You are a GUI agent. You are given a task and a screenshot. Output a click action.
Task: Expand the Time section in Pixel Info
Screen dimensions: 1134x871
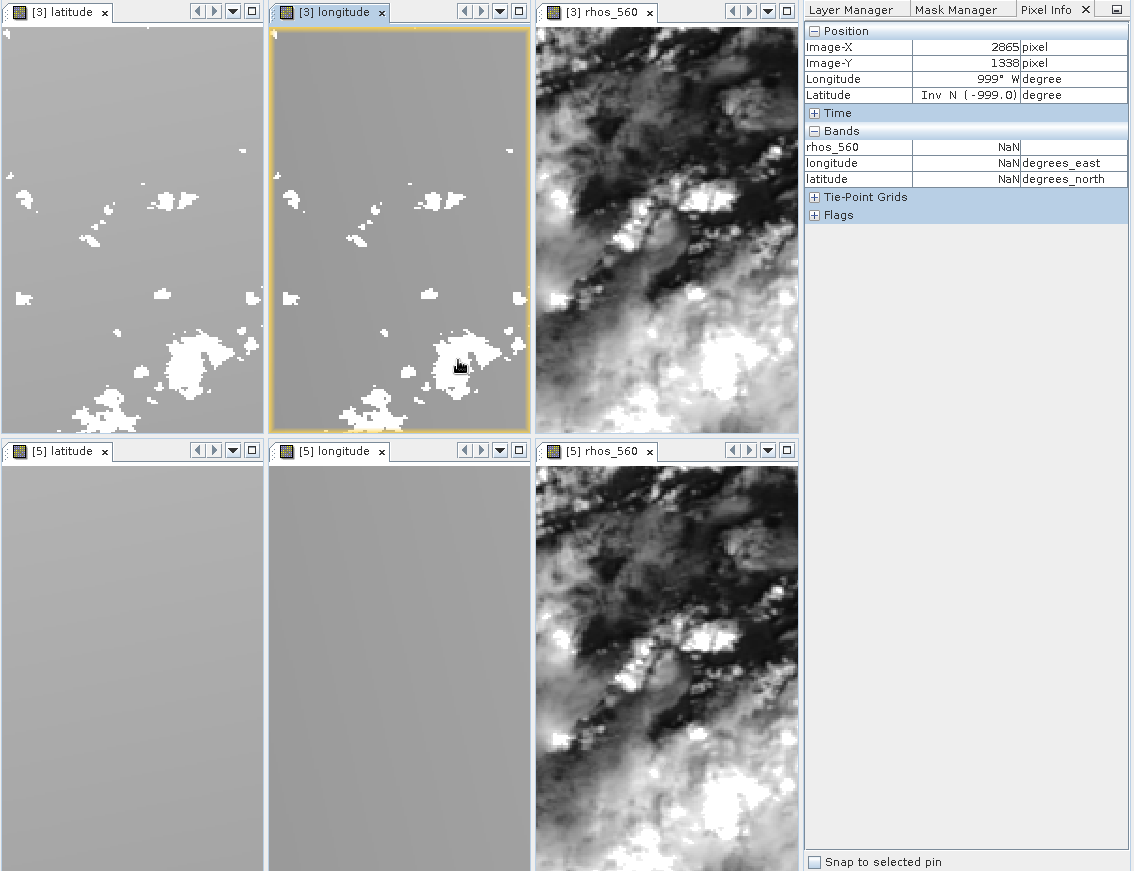tap(814, 112)
